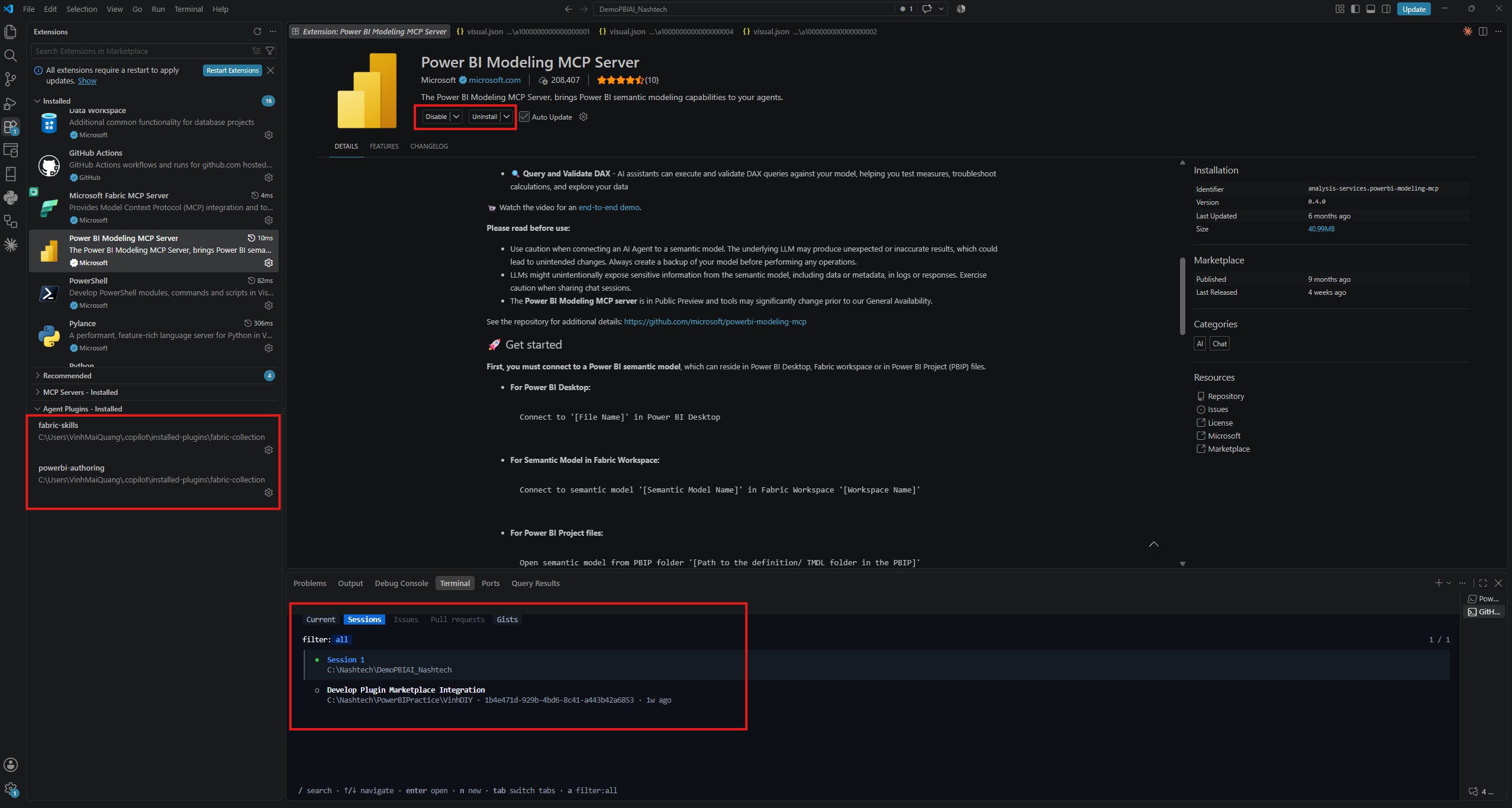Open the Output panel tab
Image resolution: width=1512 pixels, height=808 pixels.
coord(350,583)
